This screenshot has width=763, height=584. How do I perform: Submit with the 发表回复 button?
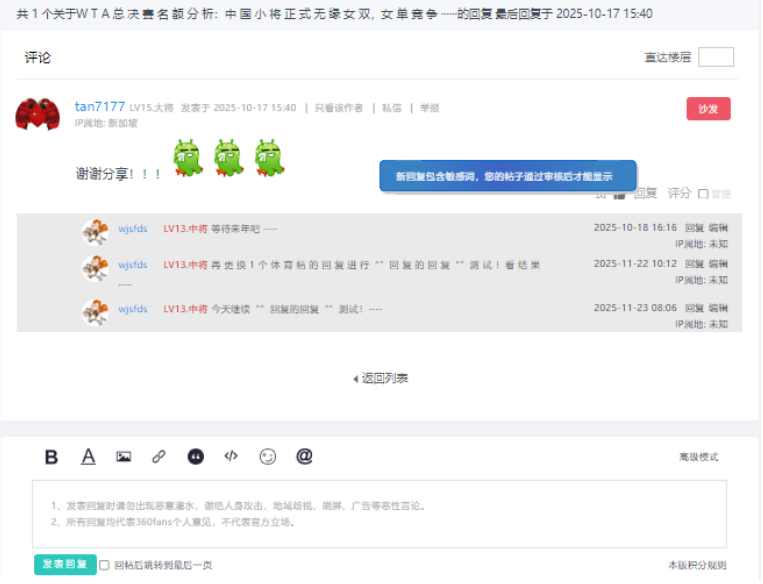coord(65,565)
